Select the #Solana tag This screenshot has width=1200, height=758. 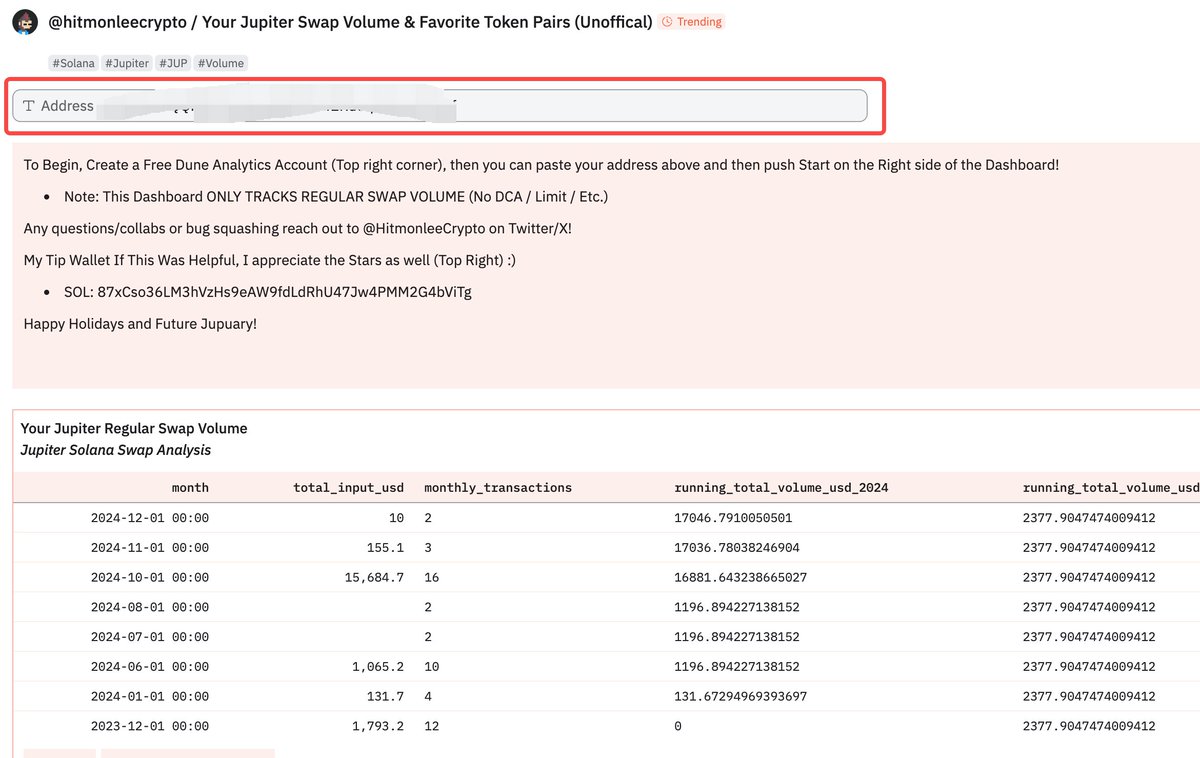[x=74, y=63]
